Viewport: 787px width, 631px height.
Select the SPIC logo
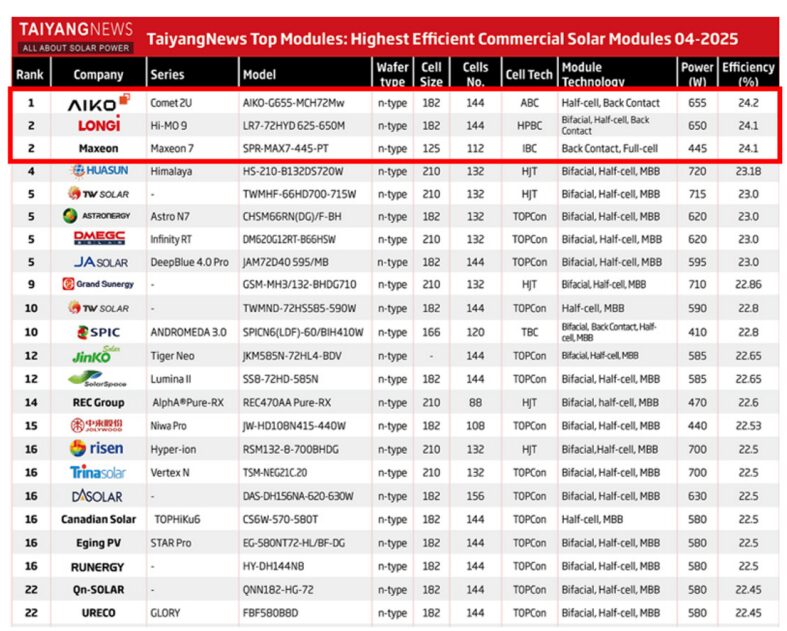pos(98,332)
